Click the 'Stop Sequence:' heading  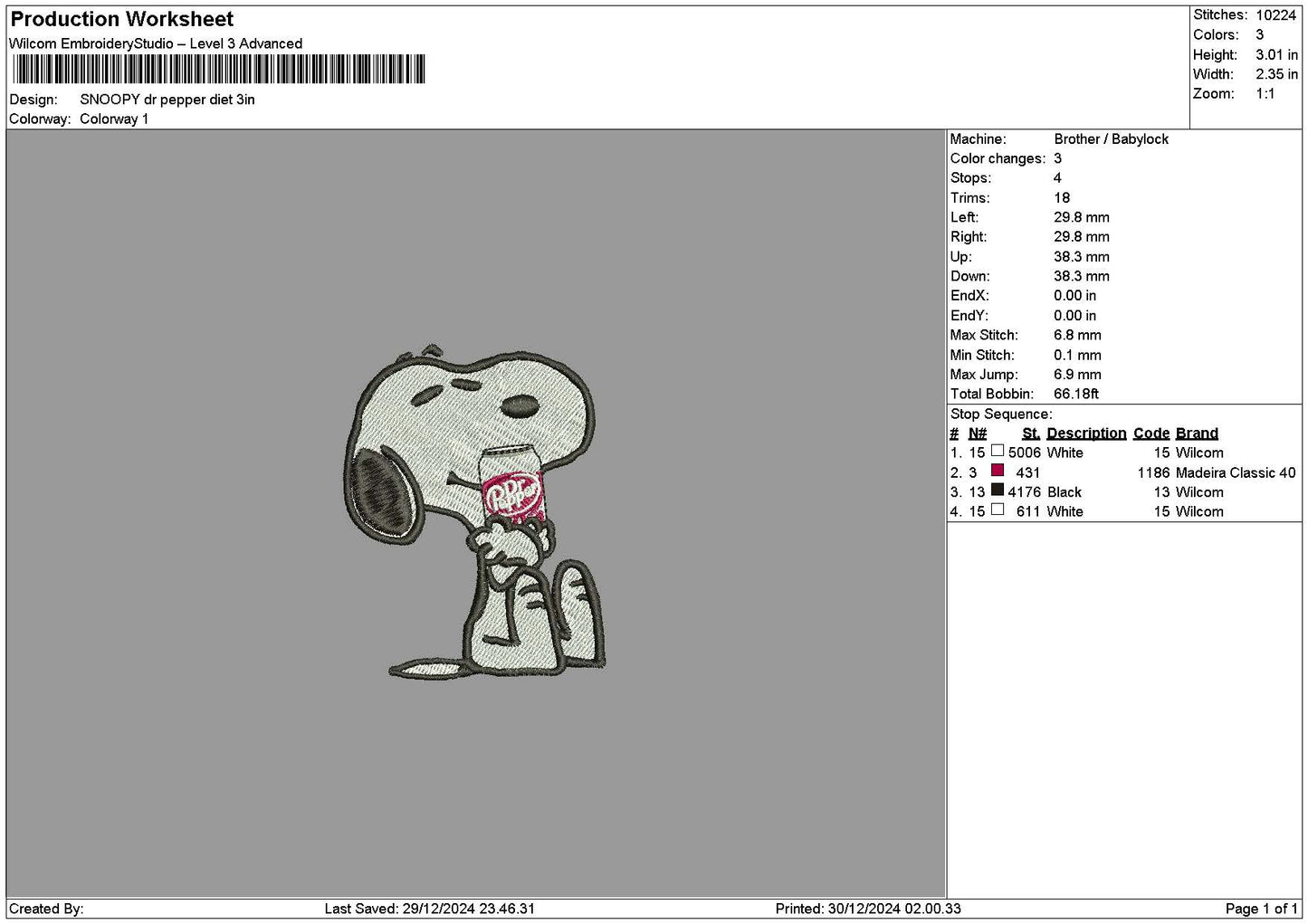click(1001, 414)
